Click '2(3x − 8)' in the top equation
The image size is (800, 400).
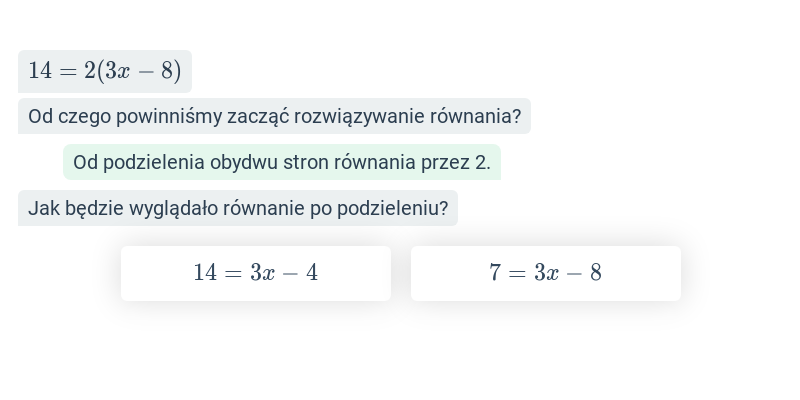pos(133,71)
